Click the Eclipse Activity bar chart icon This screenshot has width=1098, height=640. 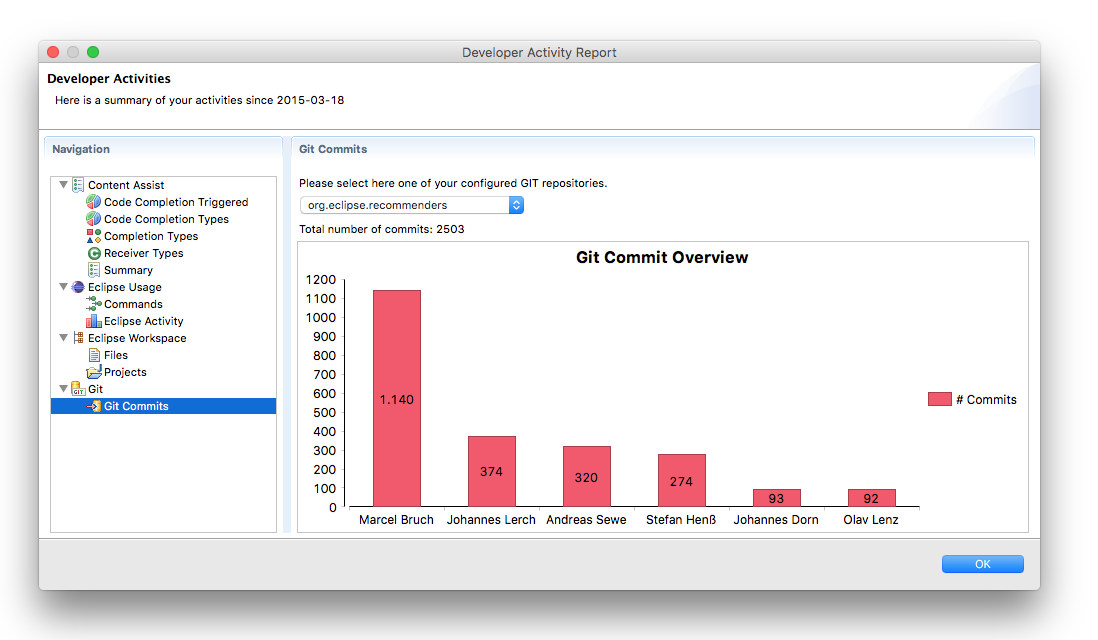pyautogui.click(x=94, y=321)
